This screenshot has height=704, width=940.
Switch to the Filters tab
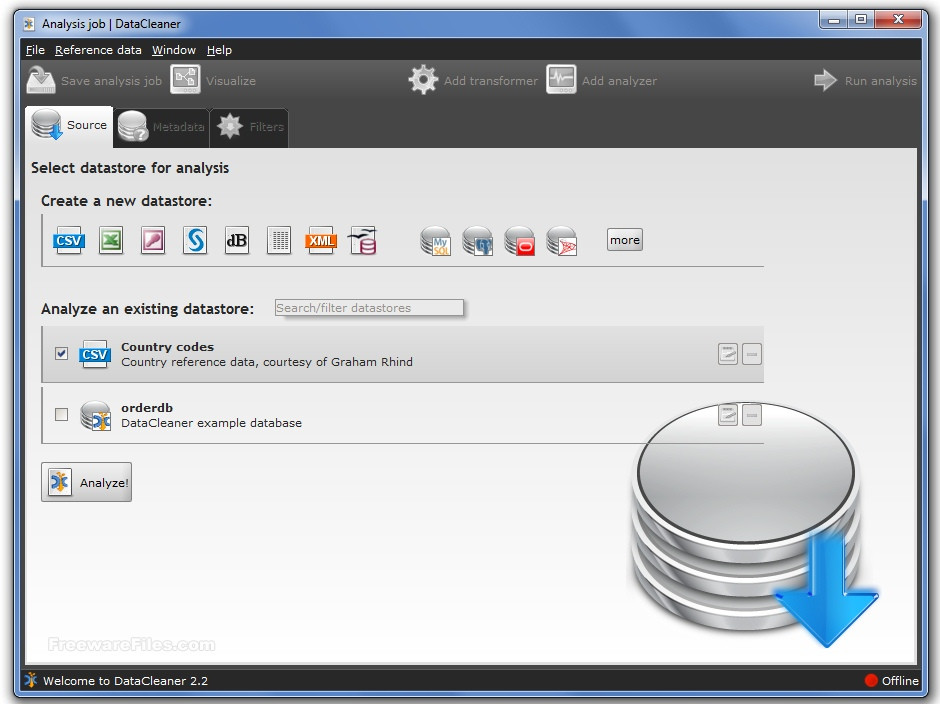tap(249, 127)
